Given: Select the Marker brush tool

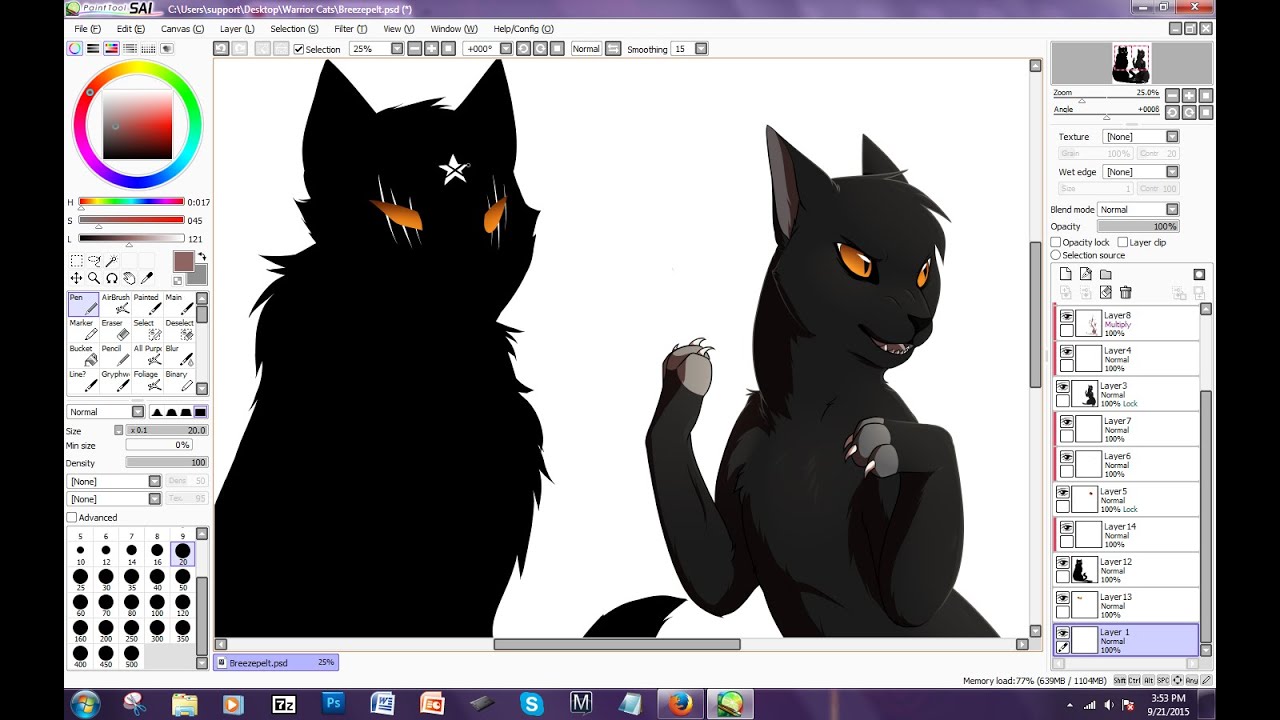Looking at the screenshot, I should point(83,330).
